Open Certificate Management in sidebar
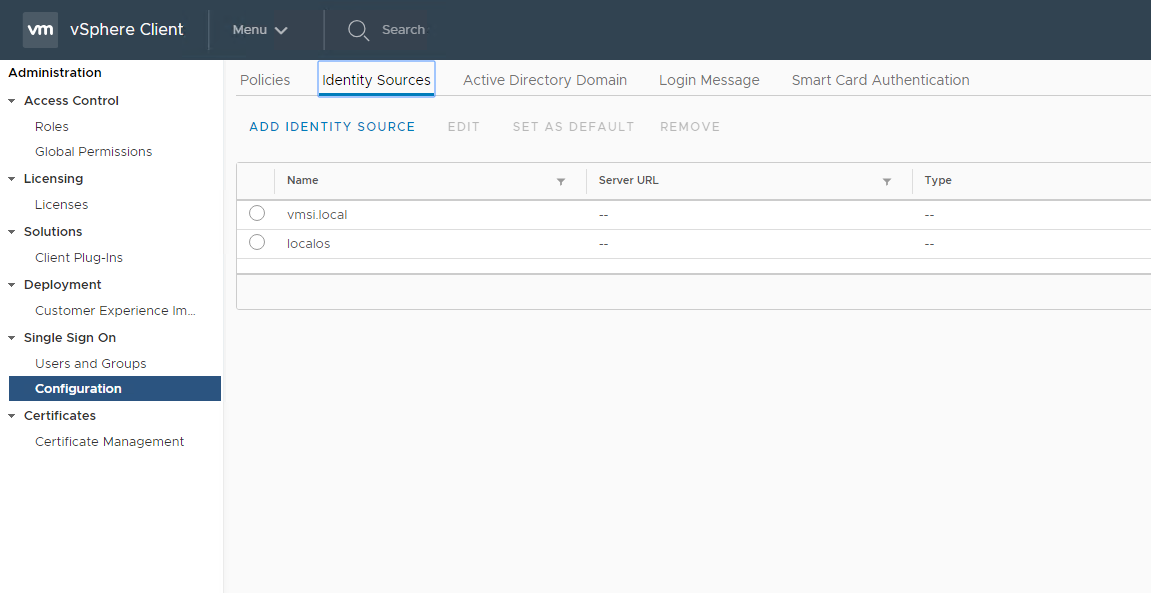1151x593 pixels. [x=109, y=442]
